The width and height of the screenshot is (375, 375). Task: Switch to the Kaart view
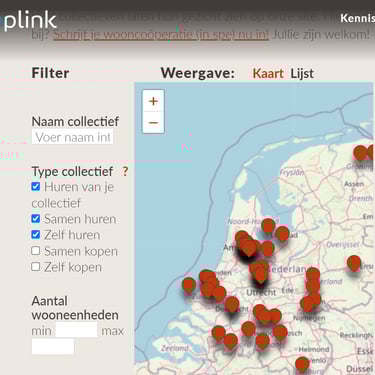coord(268,73)
